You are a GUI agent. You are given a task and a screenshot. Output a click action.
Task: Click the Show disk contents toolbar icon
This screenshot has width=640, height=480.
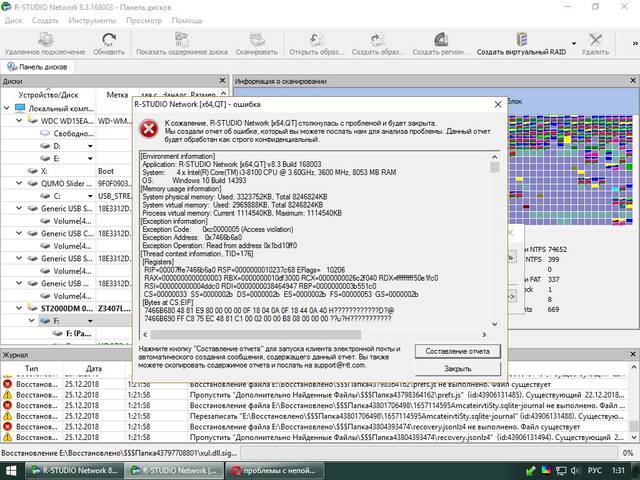182,40
